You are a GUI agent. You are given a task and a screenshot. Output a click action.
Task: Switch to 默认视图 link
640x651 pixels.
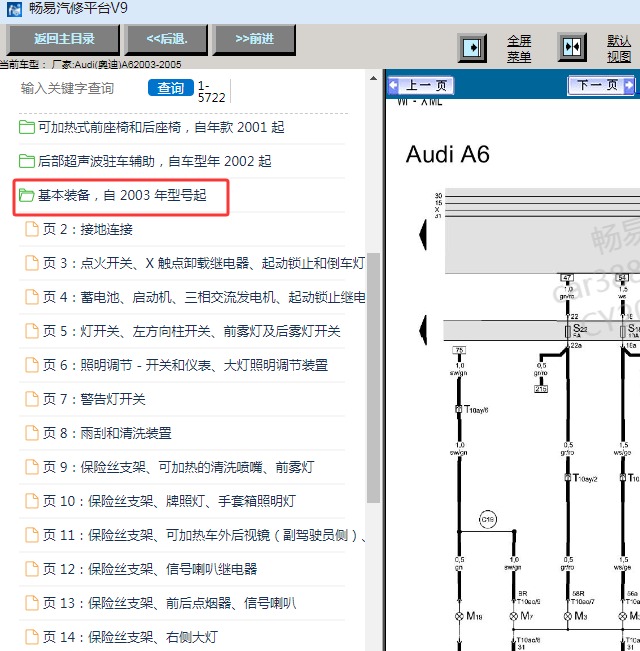(x=619, y=48)
